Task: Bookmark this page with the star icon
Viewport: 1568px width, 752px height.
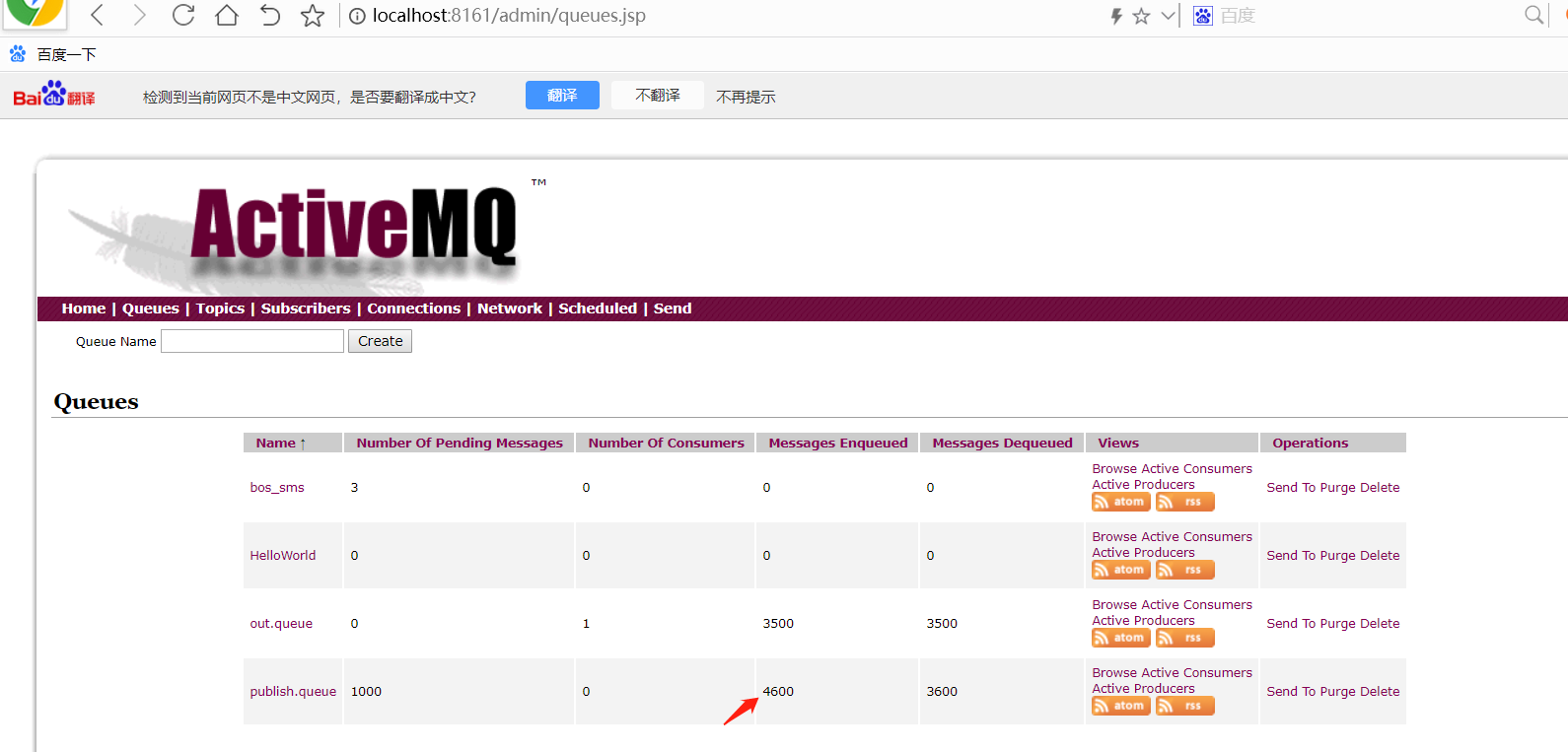Action: [313, 15]
